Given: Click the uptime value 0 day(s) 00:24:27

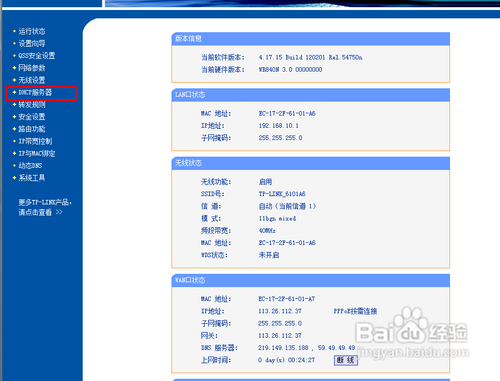Looking at the screenshot, I should (286, 360).
